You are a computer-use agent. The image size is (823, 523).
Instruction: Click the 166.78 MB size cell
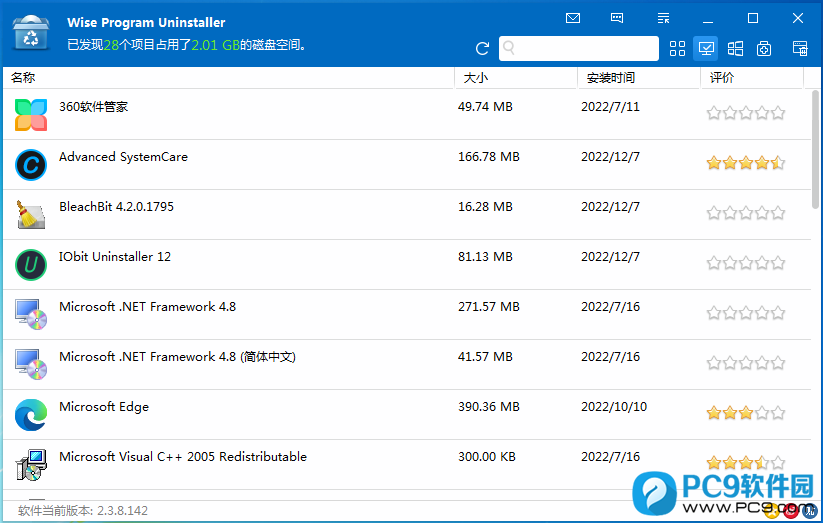489,156
